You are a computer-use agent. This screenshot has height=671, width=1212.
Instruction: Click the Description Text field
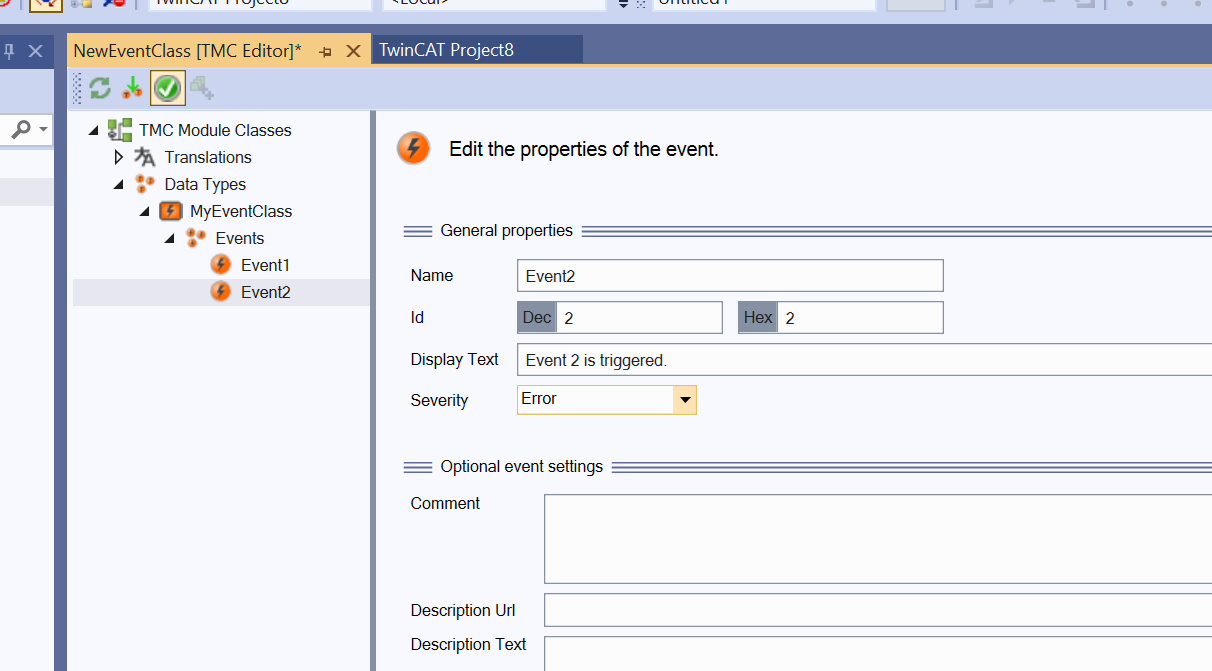point(878,653)
